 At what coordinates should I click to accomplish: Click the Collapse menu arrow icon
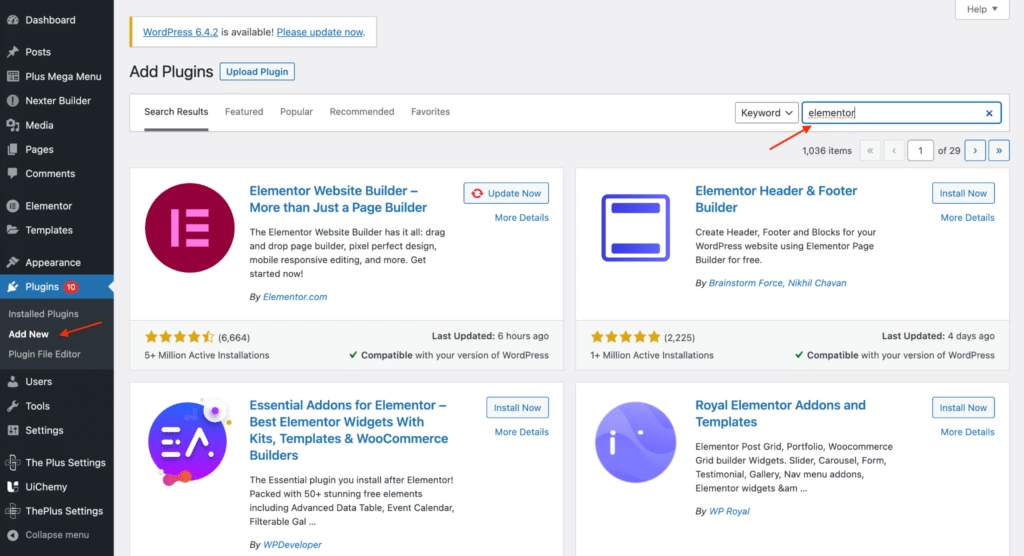(x=12, y=535)
